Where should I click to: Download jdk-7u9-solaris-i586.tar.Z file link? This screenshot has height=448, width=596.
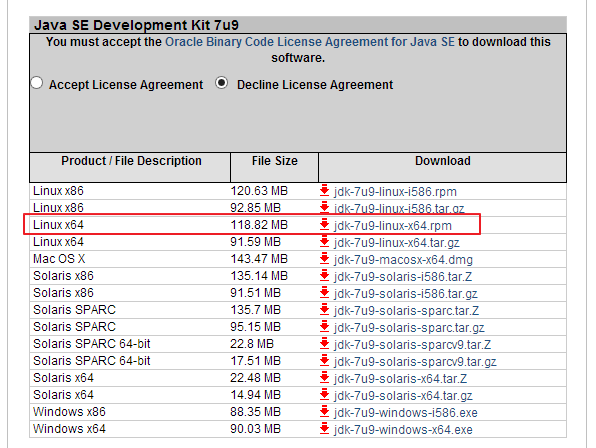pyautogui.click(x=403, y=277)
